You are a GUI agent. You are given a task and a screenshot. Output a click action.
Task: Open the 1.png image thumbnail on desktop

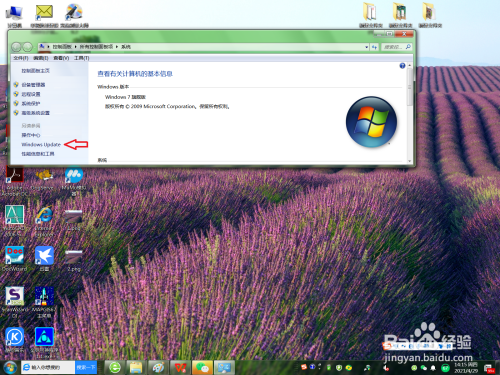[74, 220]
